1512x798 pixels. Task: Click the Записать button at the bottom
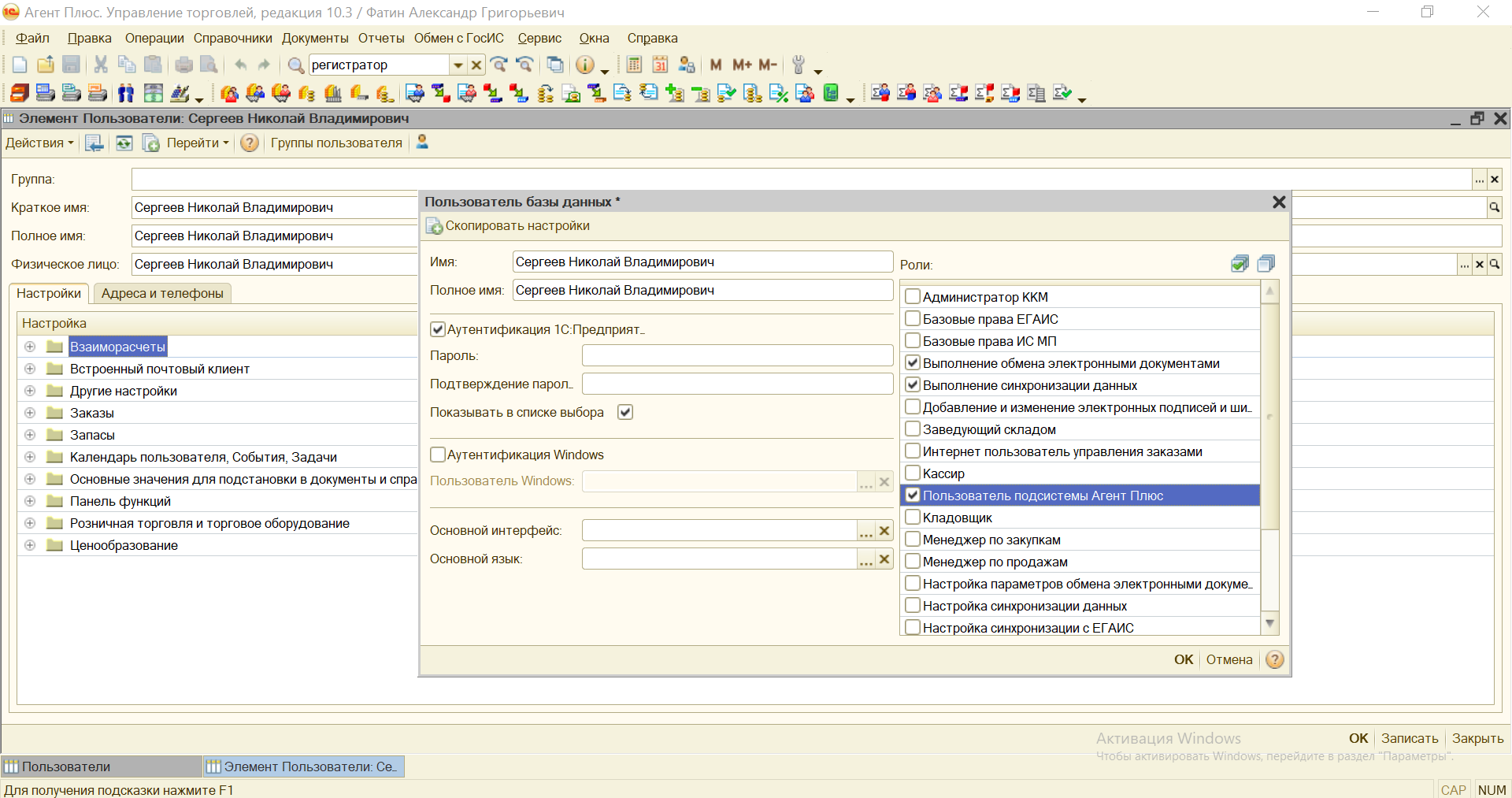1409,738
